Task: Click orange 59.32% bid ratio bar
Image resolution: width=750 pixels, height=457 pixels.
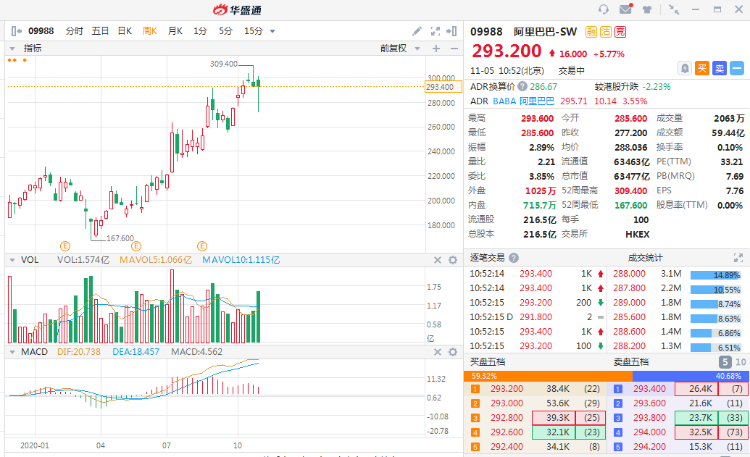Action: [x=548, y=376]
